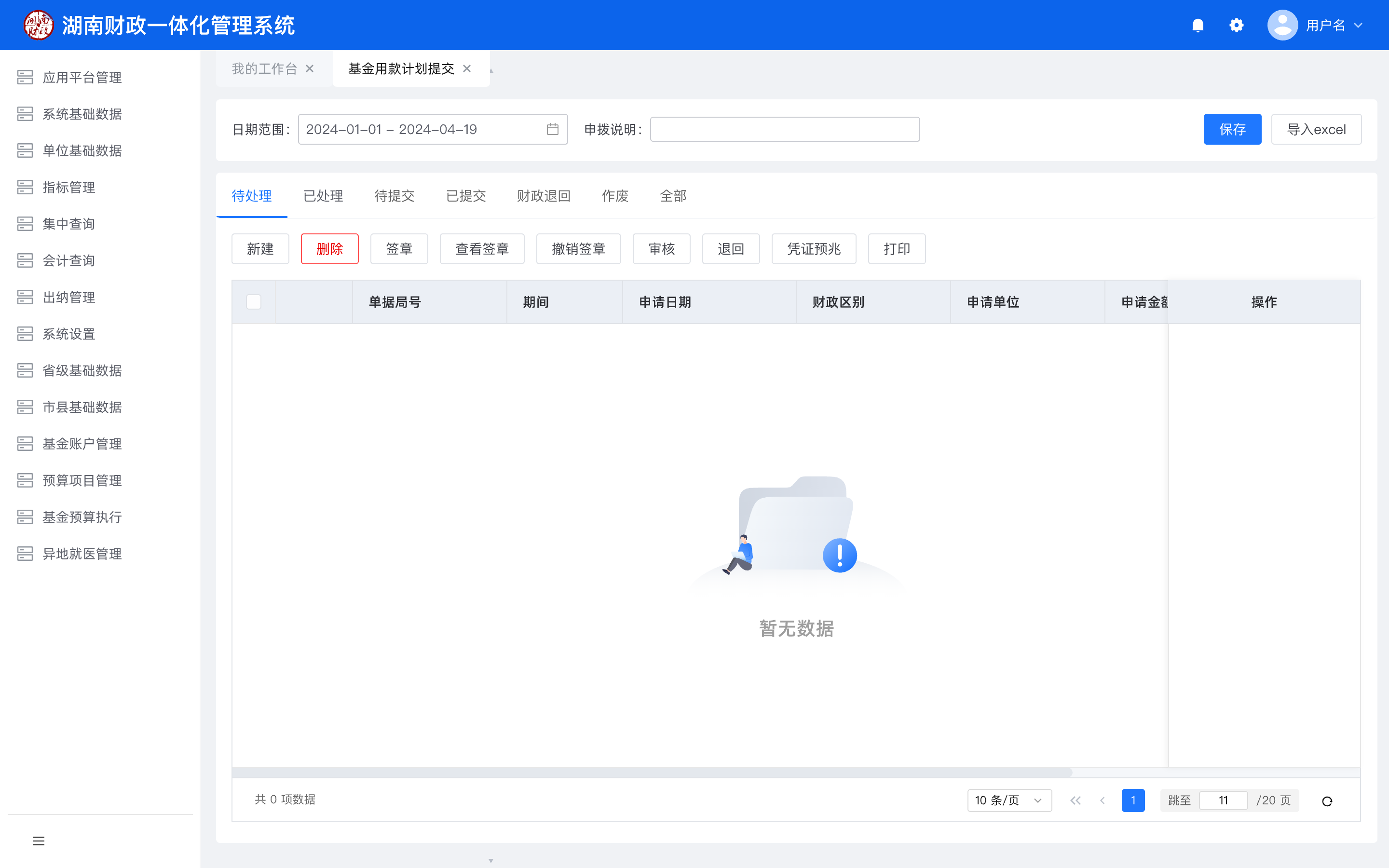The width and height of the screenshot is (1389, 868).
Task: Click the settings gear icon
Action: [1236, 25]
